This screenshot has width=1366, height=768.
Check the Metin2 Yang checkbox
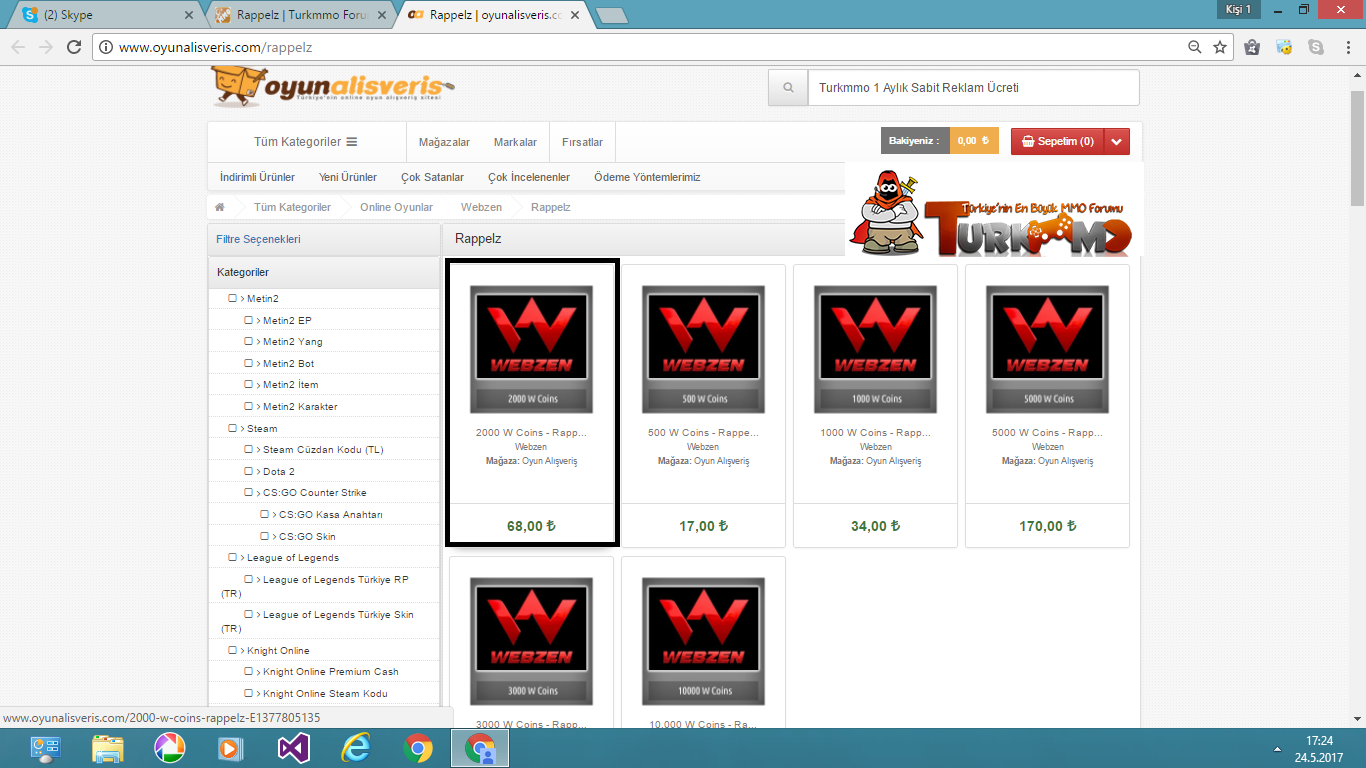point(249,341)
